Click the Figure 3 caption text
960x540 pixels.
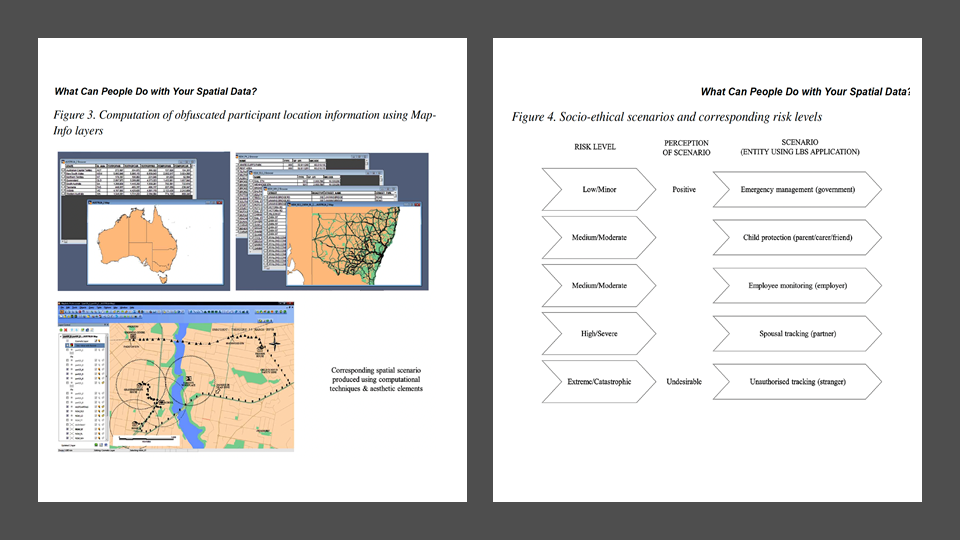244,122
